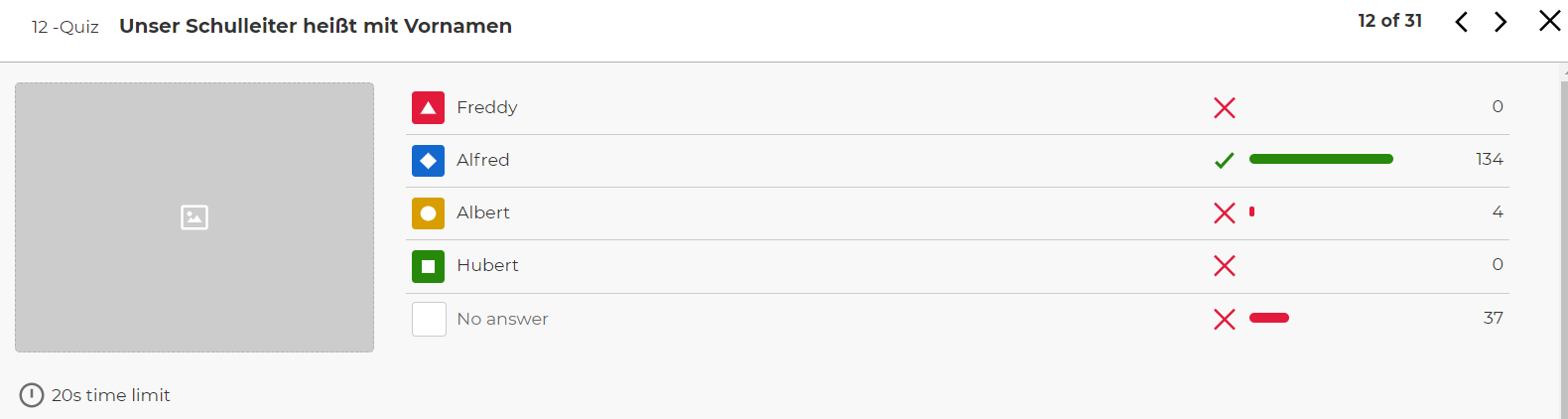Select the Albert answer text
The height and width of the screenshot is (419, 1568).
[x=483, y=212]
